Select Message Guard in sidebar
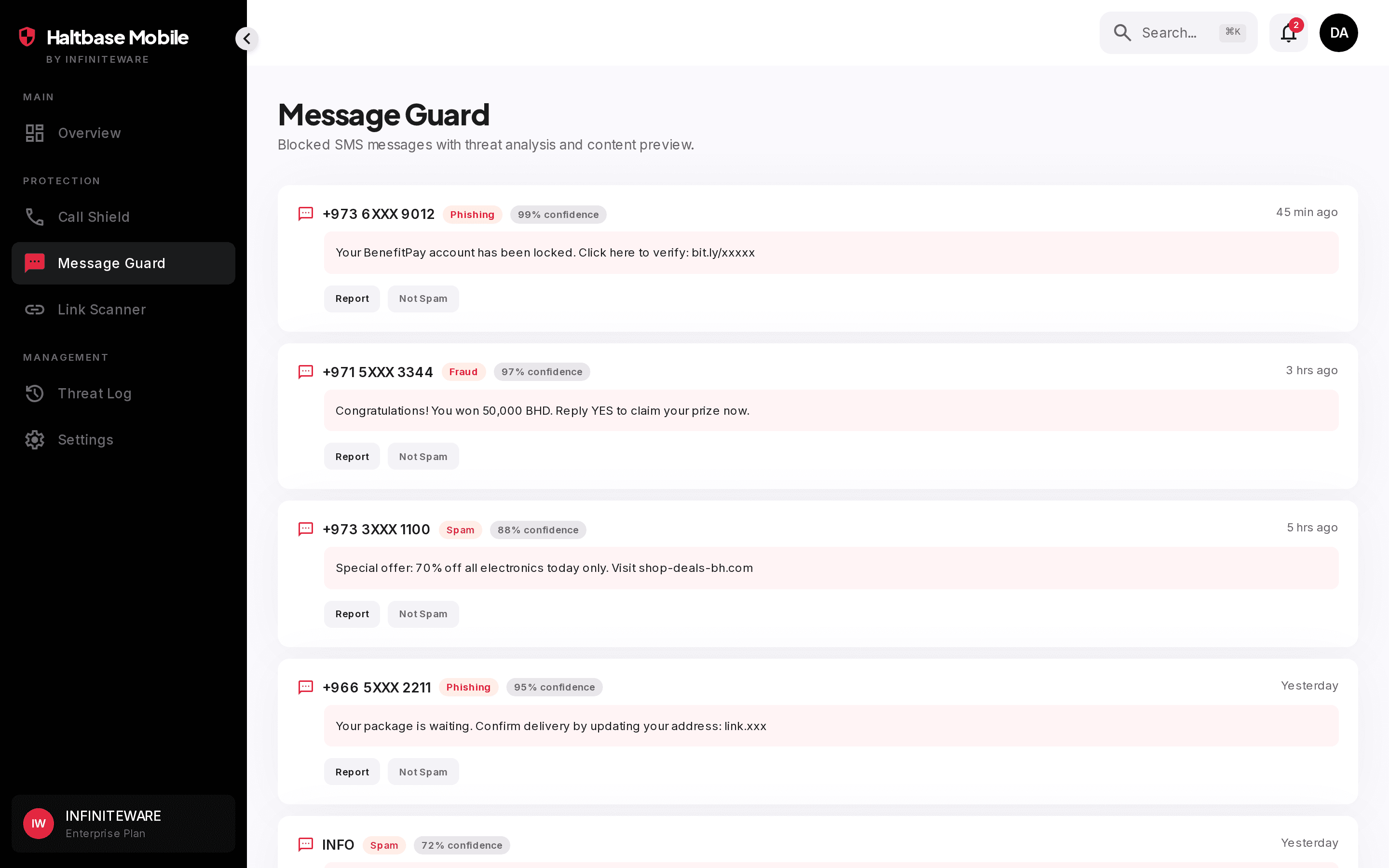Image resolution: width=1389 pixels, height=868 pixels. [x=123, y=263]
